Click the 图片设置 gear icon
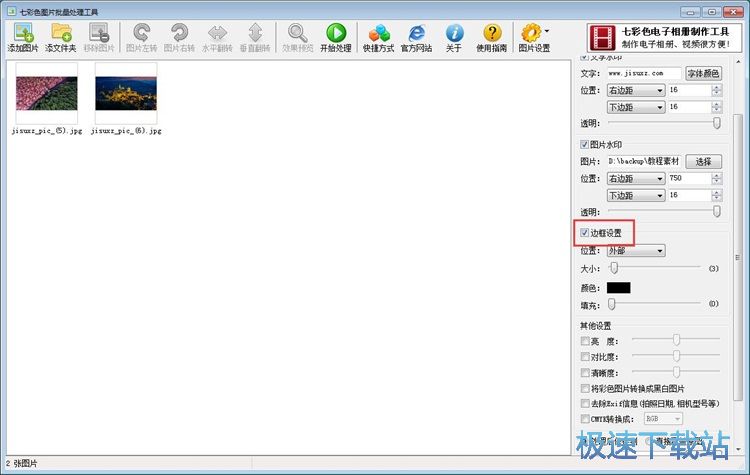 (x=531, y=33)
